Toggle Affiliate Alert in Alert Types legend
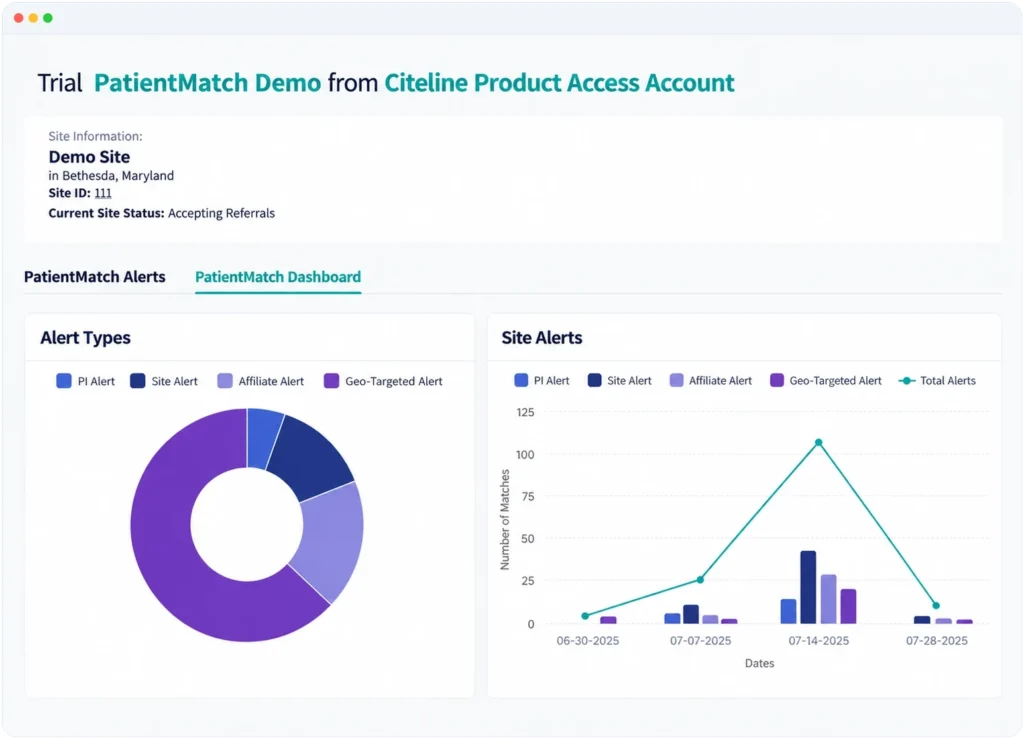Screen dimensions: 1024x739 261,381
